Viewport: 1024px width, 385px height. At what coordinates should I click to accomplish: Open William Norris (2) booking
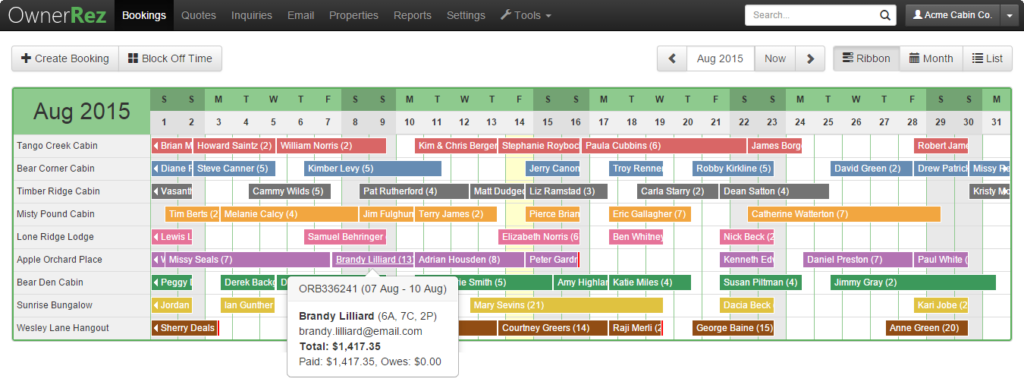(x=331, y=146)
